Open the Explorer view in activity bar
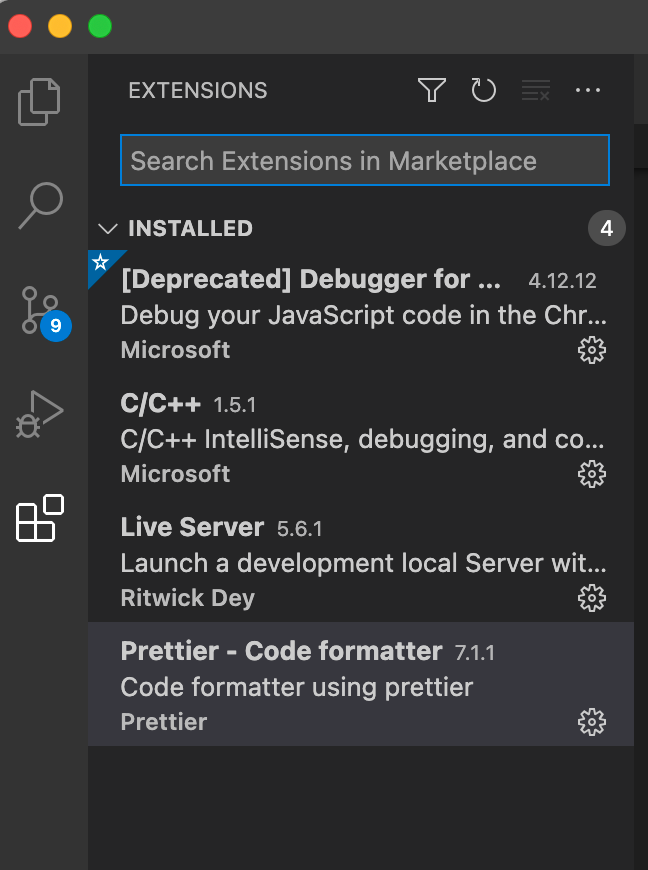This screenshot has height=870, width=648. 39,102
